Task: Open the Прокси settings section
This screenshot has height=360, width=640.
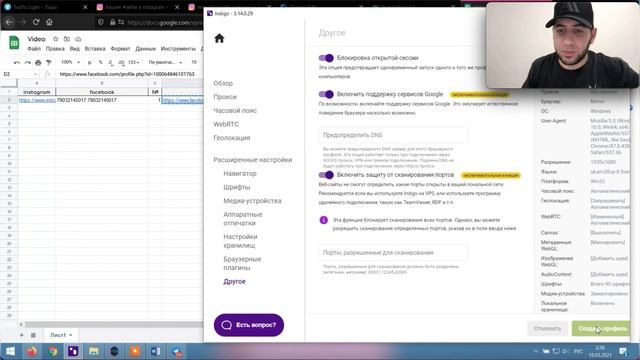Action: pyautogui.click(x=225, y=97)
